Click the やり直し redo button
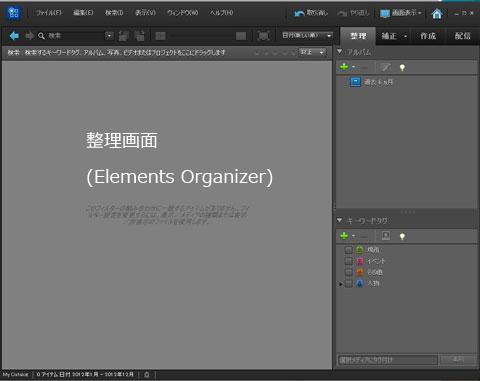 pyautogui.click(x=354, y=13)
